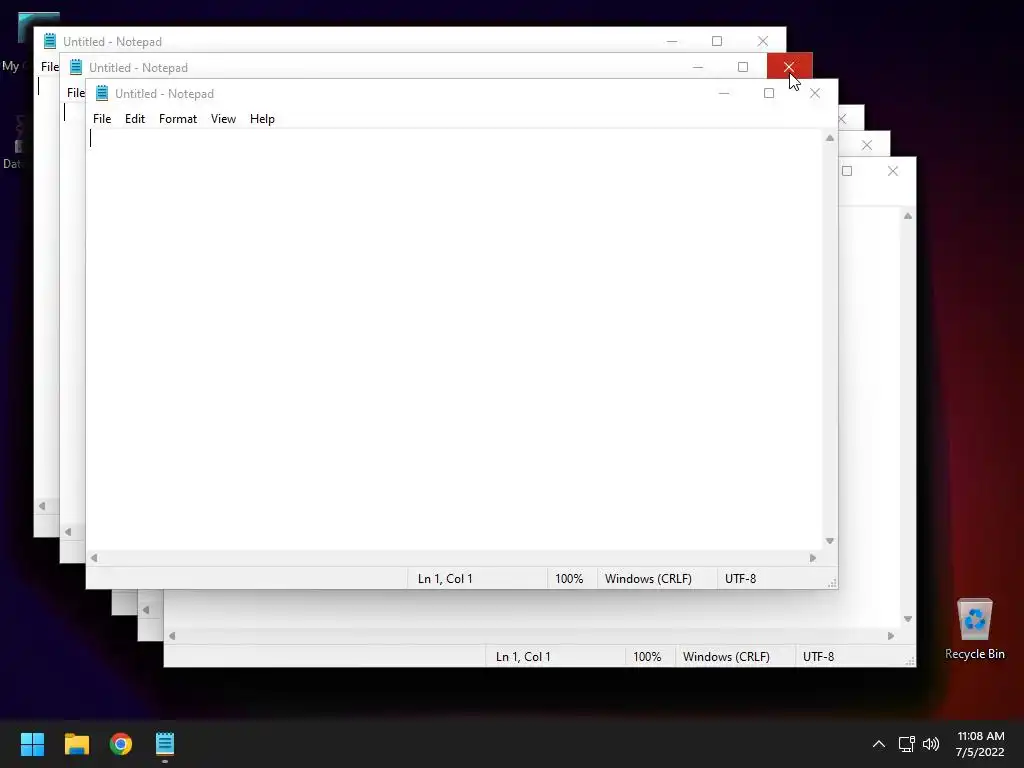Click up scroll arrow of lowest Notepad window

(x=908, y=216)
